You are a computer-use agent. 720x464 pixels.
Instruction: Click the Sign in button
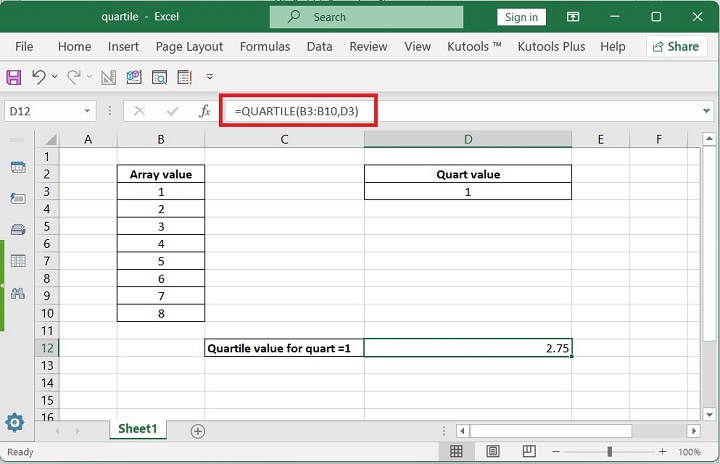coord(521,17)
